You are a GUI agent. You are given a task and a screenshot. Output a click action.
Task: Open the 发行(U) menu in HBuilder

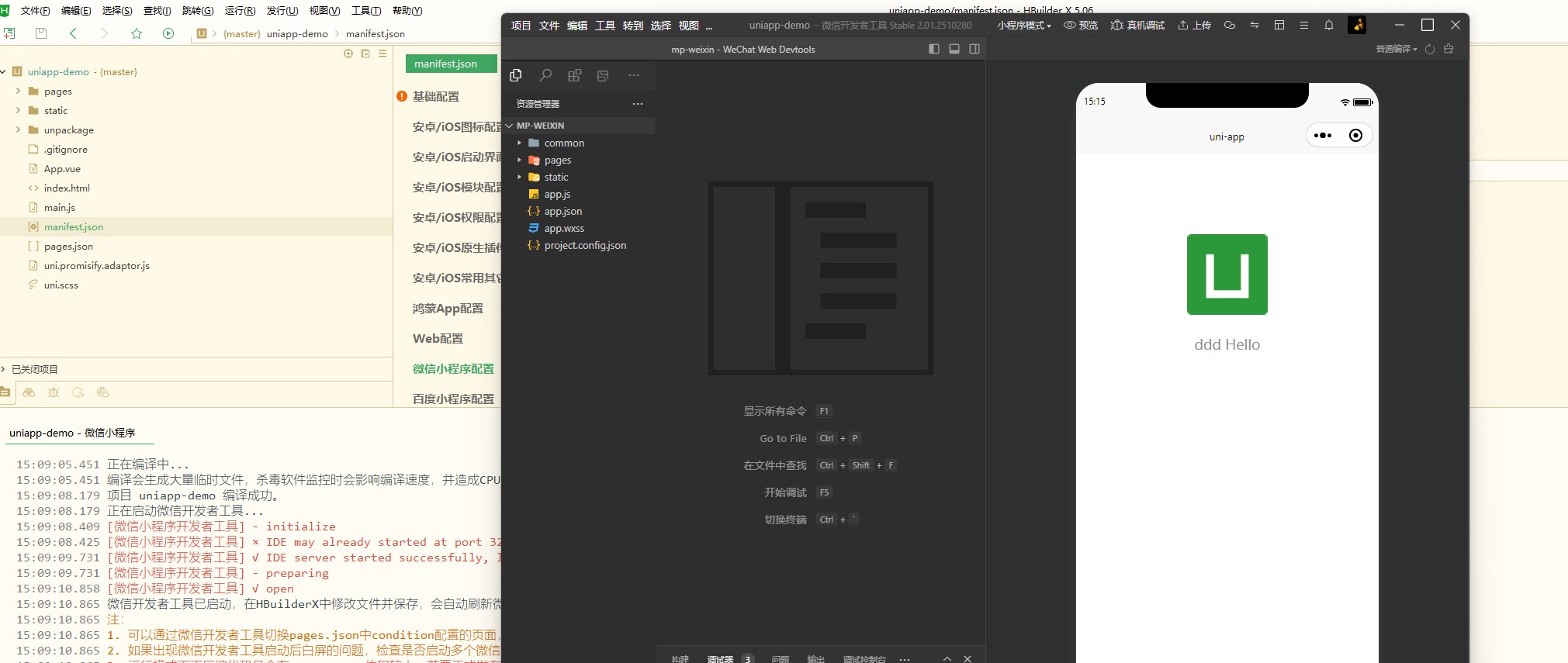click(x=282, y=11)
